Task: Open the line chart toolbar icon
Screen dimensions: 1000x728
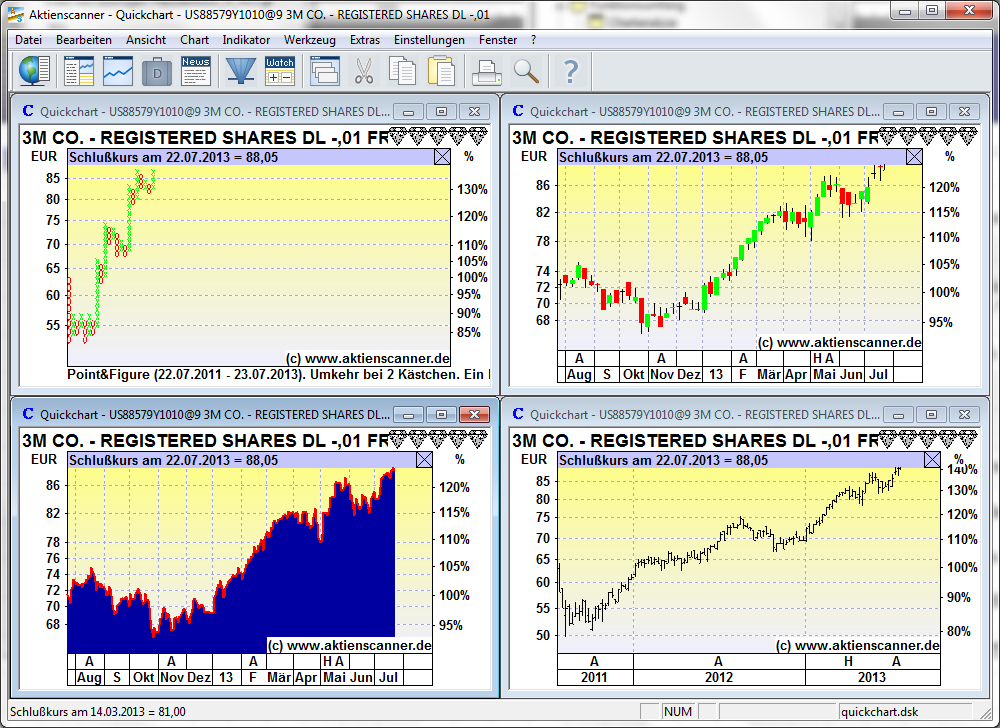Action: point(118,71)
